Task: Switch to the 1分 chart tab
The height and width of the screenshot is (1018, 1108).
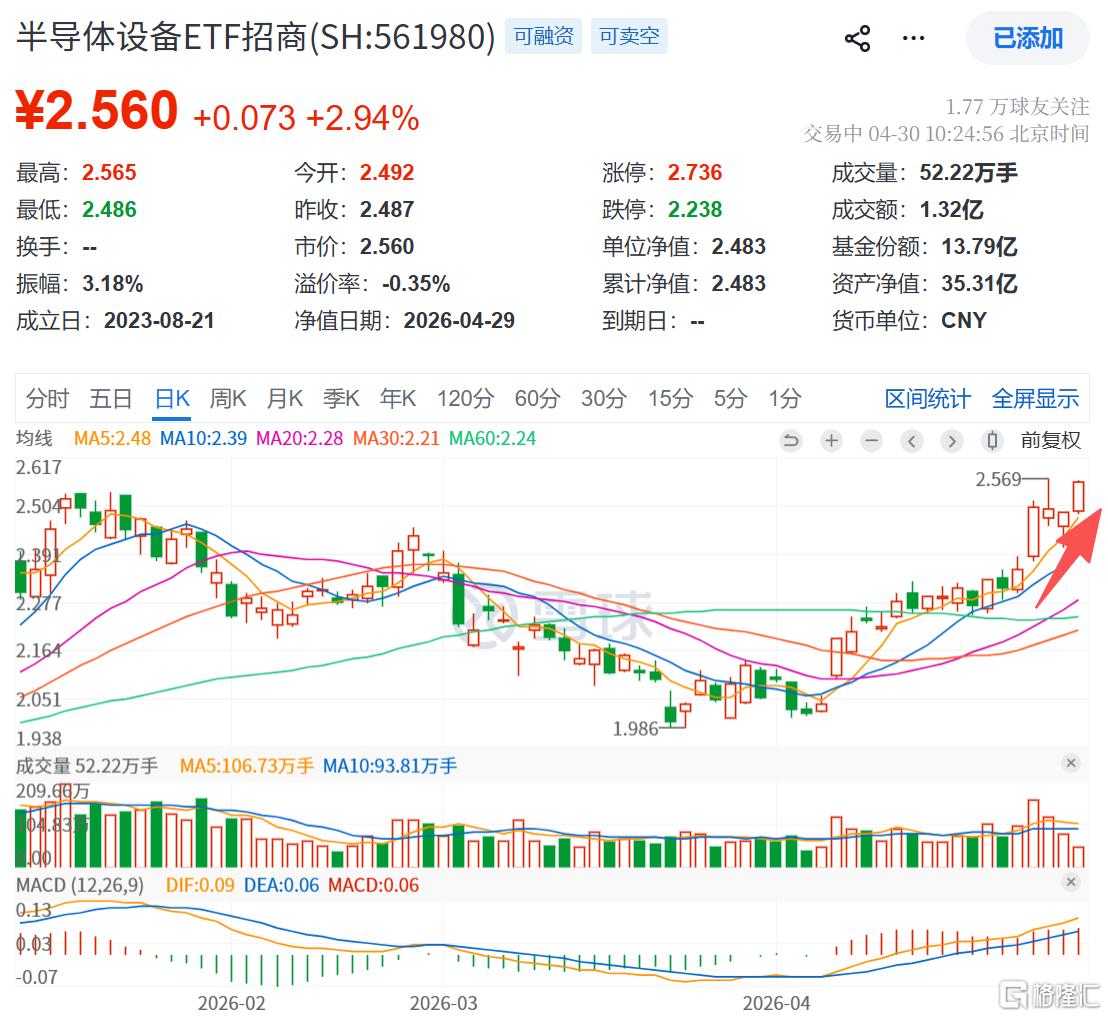Action: [785, 398]
